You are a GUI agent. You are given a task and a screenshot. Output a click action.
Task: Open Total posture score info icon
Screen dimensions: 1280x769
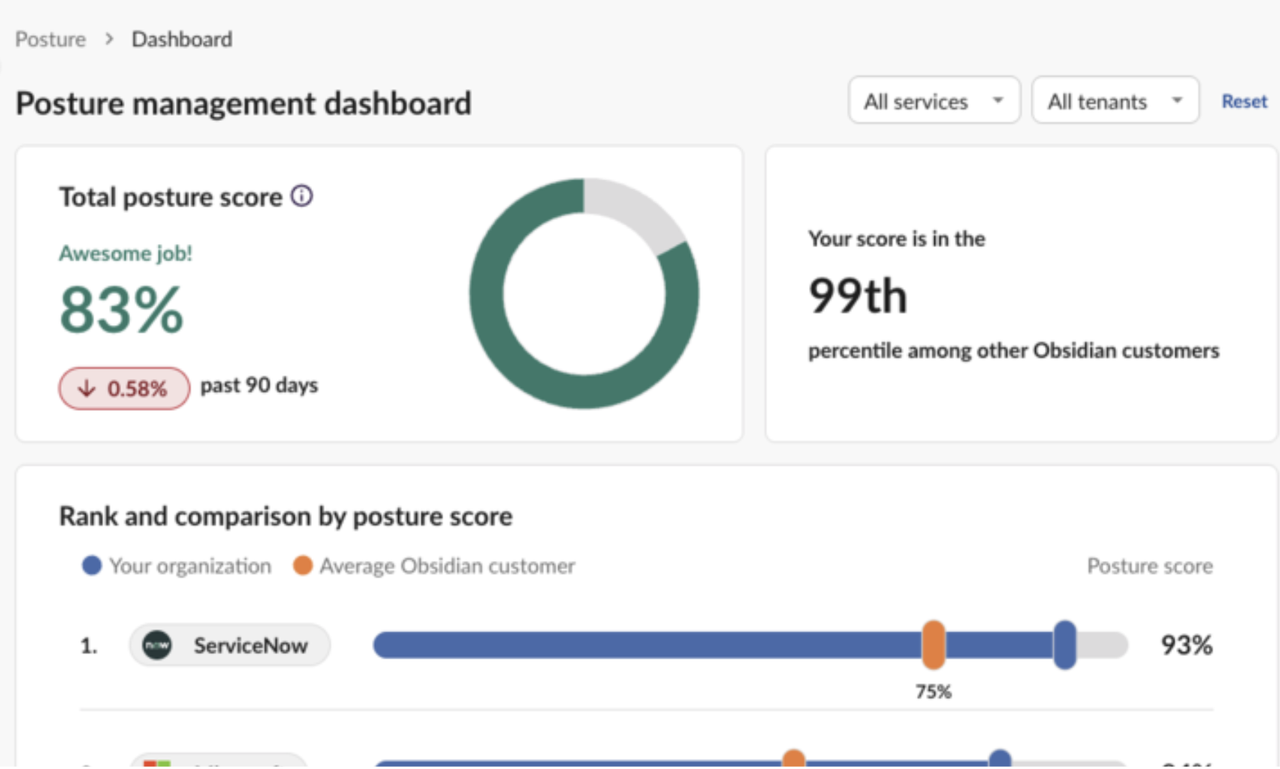(x=301, y=196)
